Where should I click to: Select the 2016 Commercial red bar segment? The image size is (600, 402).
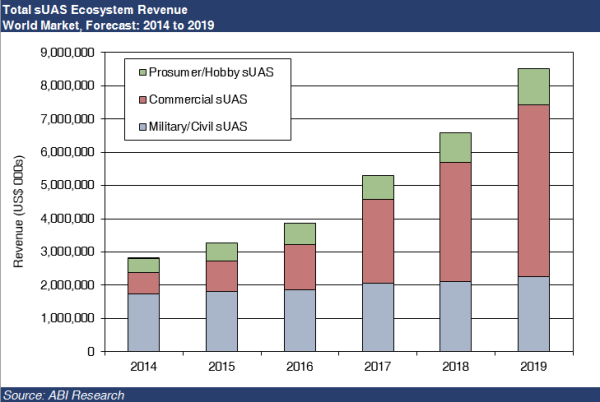click(x=300, y=267)
